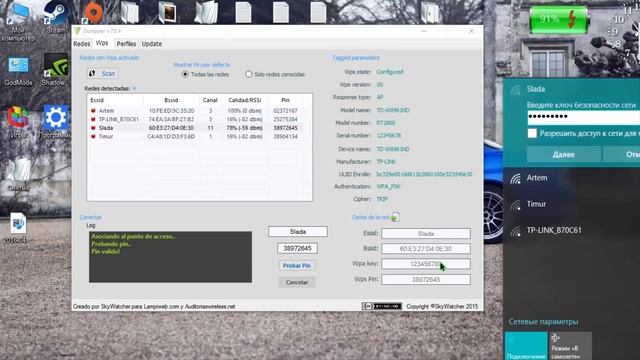Open Мой компьютер desktop icon
The width and height of the screenshot is (640, 360).
pos(18,21)
